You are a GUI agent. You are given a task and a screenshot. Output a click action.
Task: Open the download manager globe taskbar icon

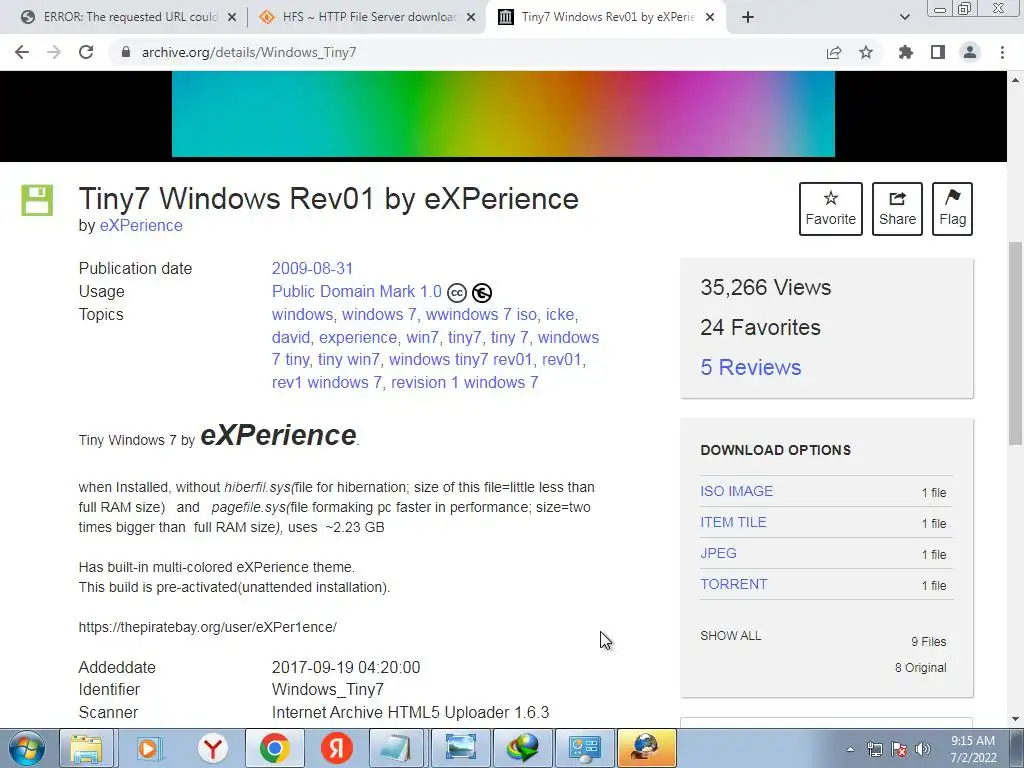click(x=522, y=748)
